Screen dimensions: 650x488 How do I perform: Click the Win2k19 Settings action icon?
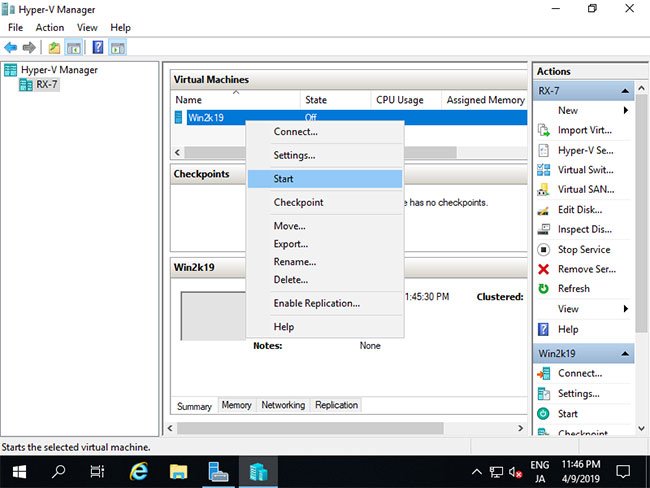click(543, 393)
